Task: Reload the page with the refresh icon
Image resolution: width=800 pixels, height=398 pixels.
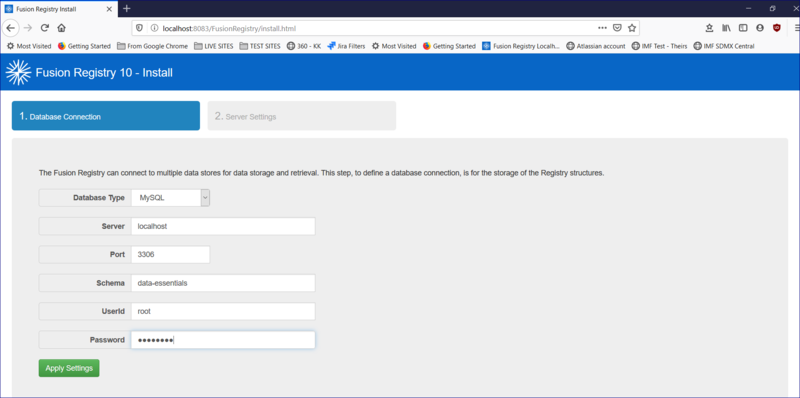Action: tap(45, 28)
